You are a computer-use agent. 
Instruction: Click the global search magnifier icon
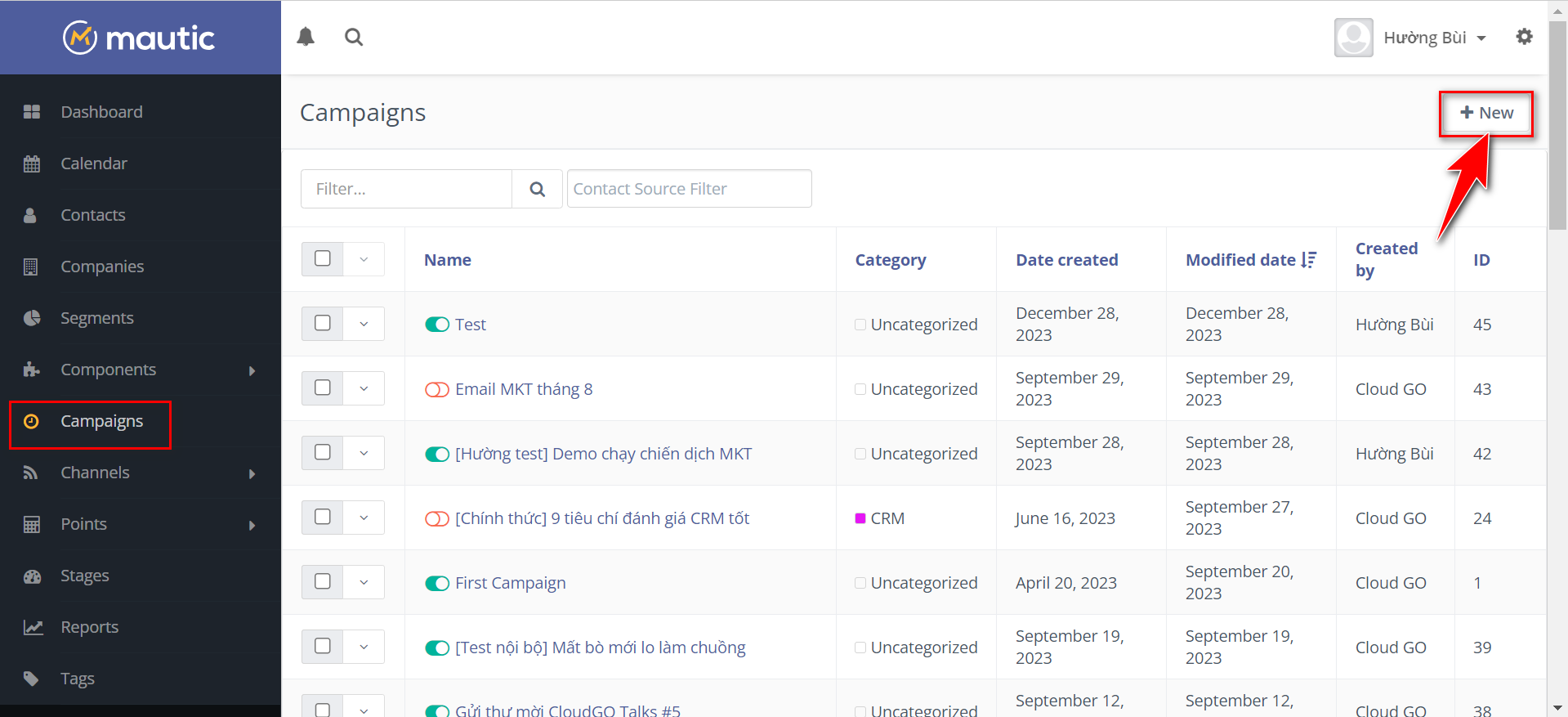pyautogui.click(x=354, y=37)
